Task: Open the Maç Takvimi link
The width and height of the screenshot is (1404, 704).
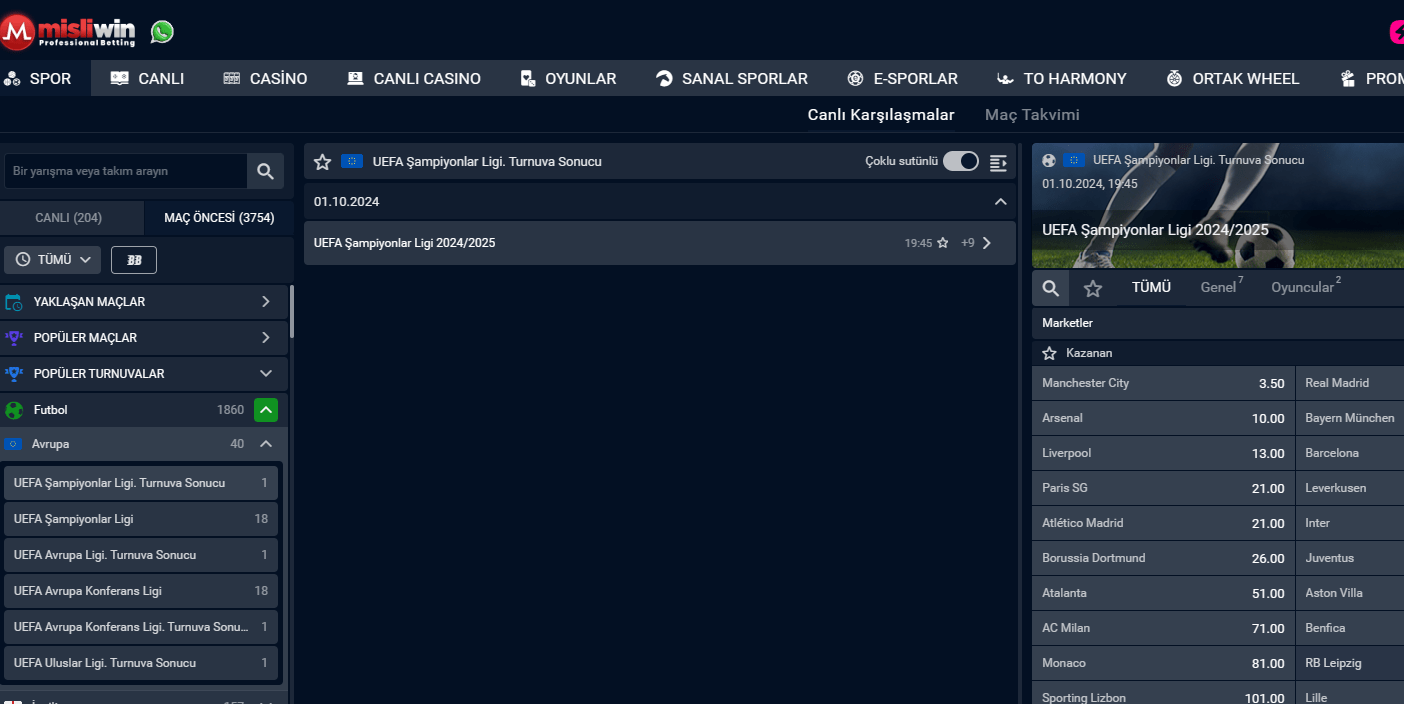Action: [x=1032, y=115]
